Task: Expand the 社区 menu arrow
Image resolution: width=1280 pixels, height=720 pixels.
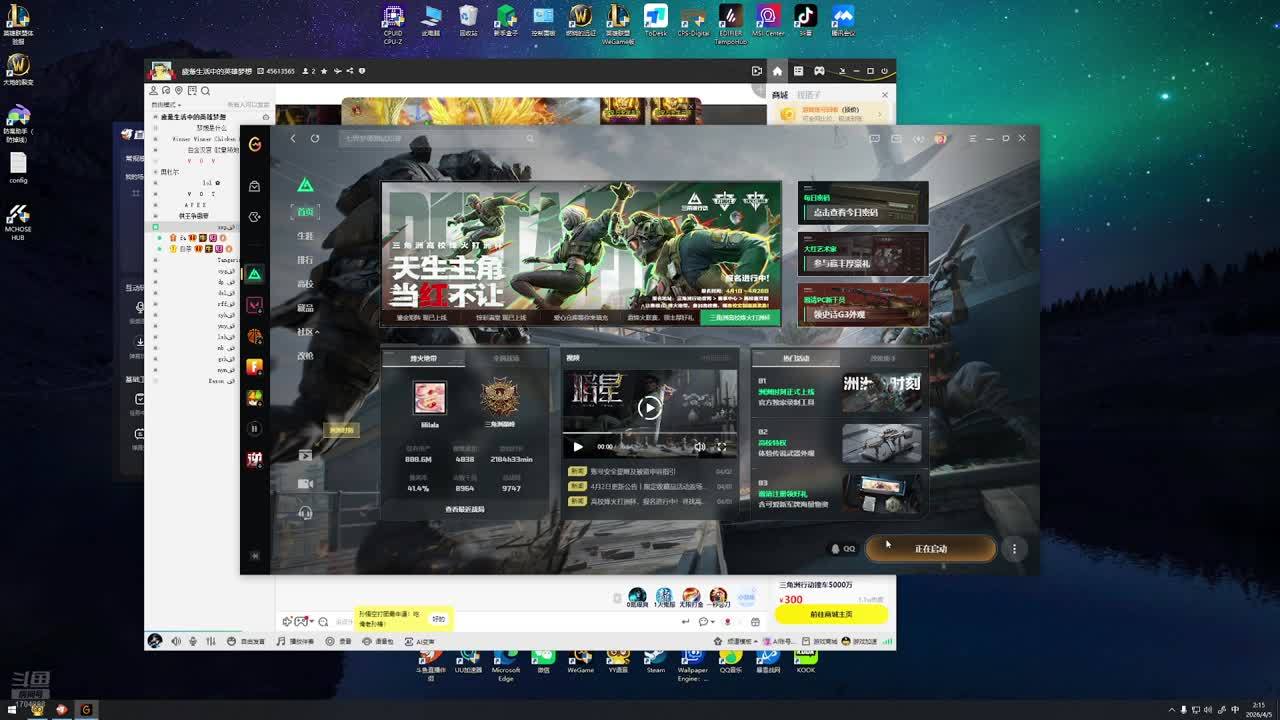Action: pyautogui.click(x=318, y=332)
